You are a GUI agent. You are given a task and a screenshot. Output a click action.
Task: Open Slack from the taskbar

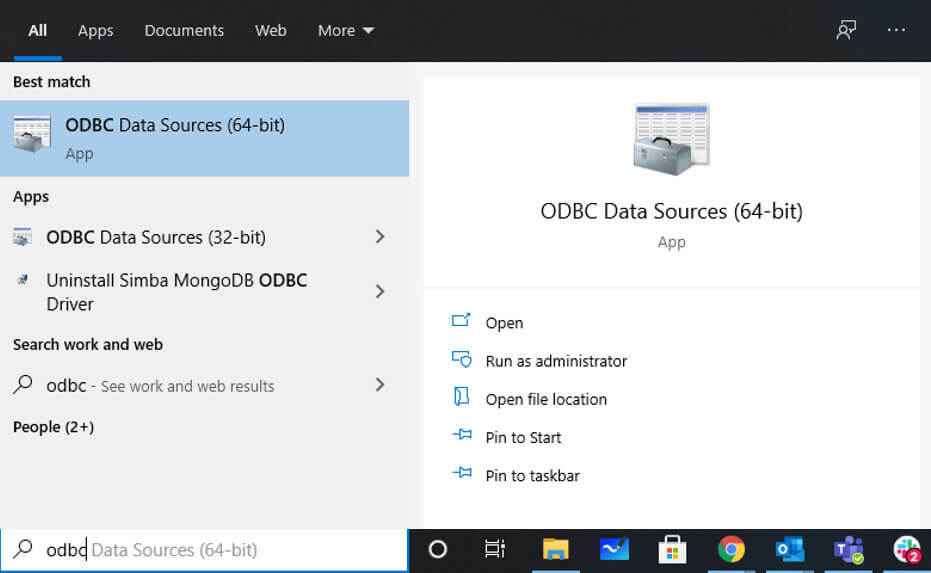(907, 550)
